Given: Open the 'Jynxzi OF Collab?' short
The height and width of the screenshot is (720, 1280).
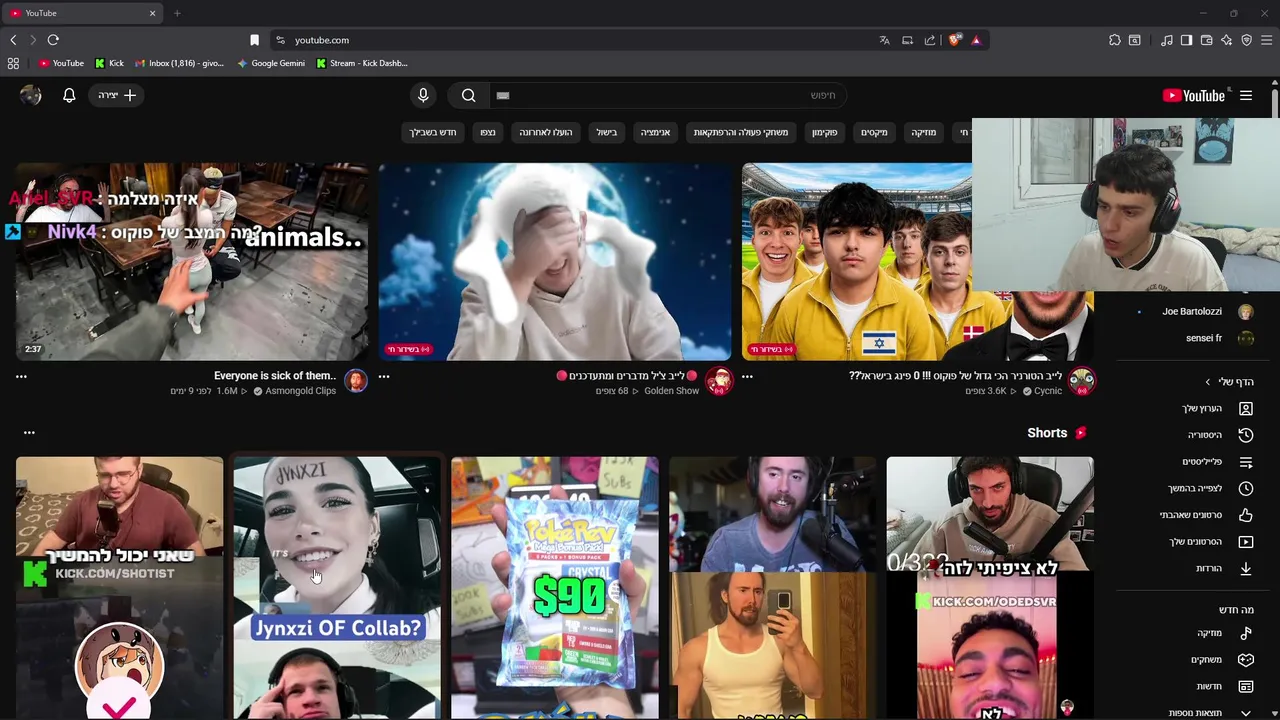Looking at the screenshot, I should click(x=337, y=588).
